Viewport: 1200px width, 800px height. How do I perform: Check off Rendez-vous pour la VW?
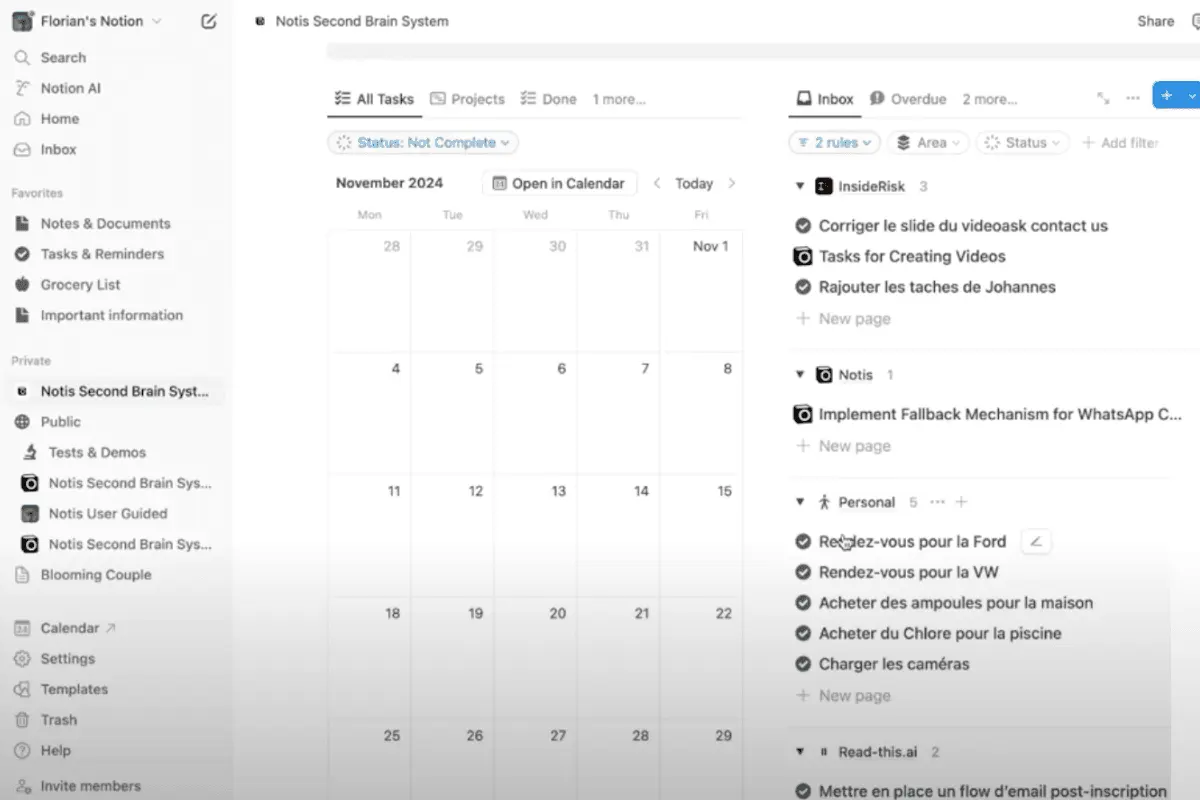coord(803,572)
